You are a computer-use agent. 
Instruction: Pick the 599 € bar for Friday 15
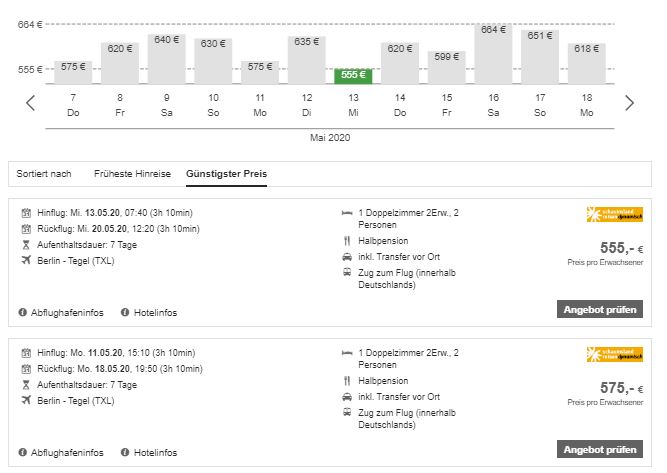point(446,67)
